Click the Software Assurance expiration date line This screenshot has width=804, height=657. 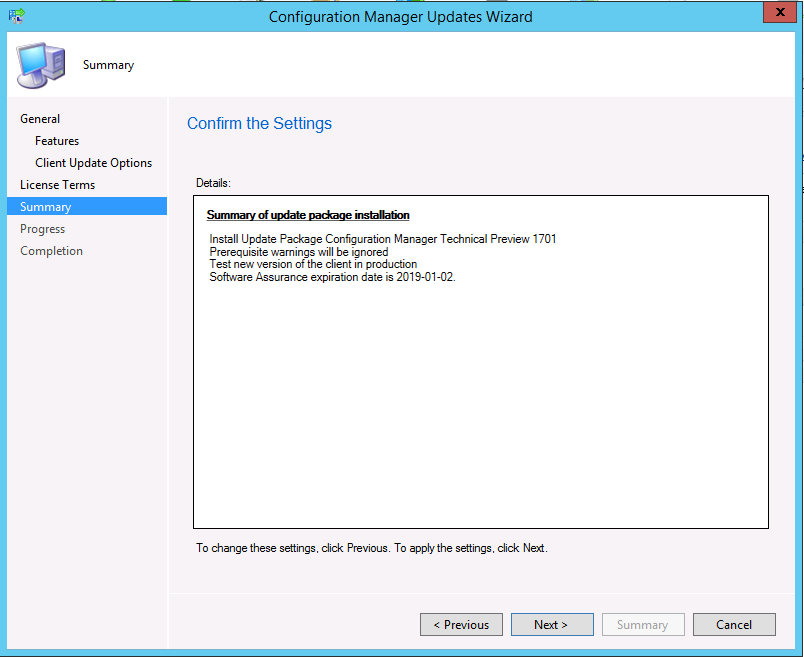click(x=332, y=277)
